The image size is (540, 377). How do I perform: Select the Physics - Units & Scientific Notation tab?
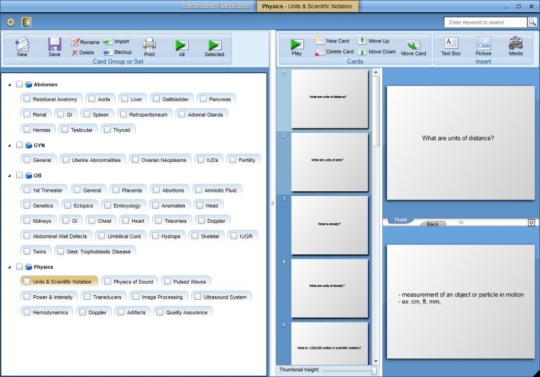[x=307, y=6]
